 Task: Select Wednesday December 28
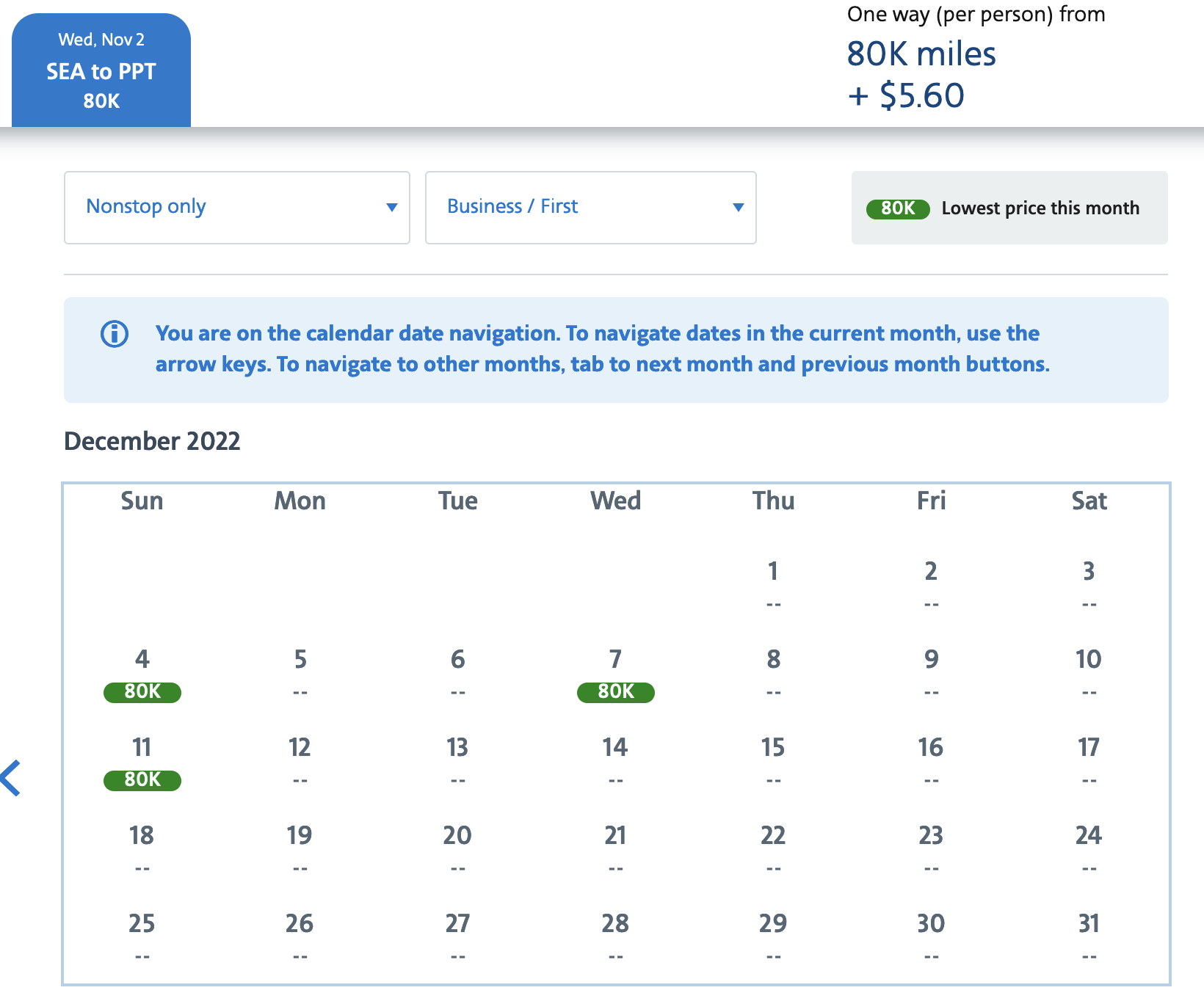coord(615,936)
